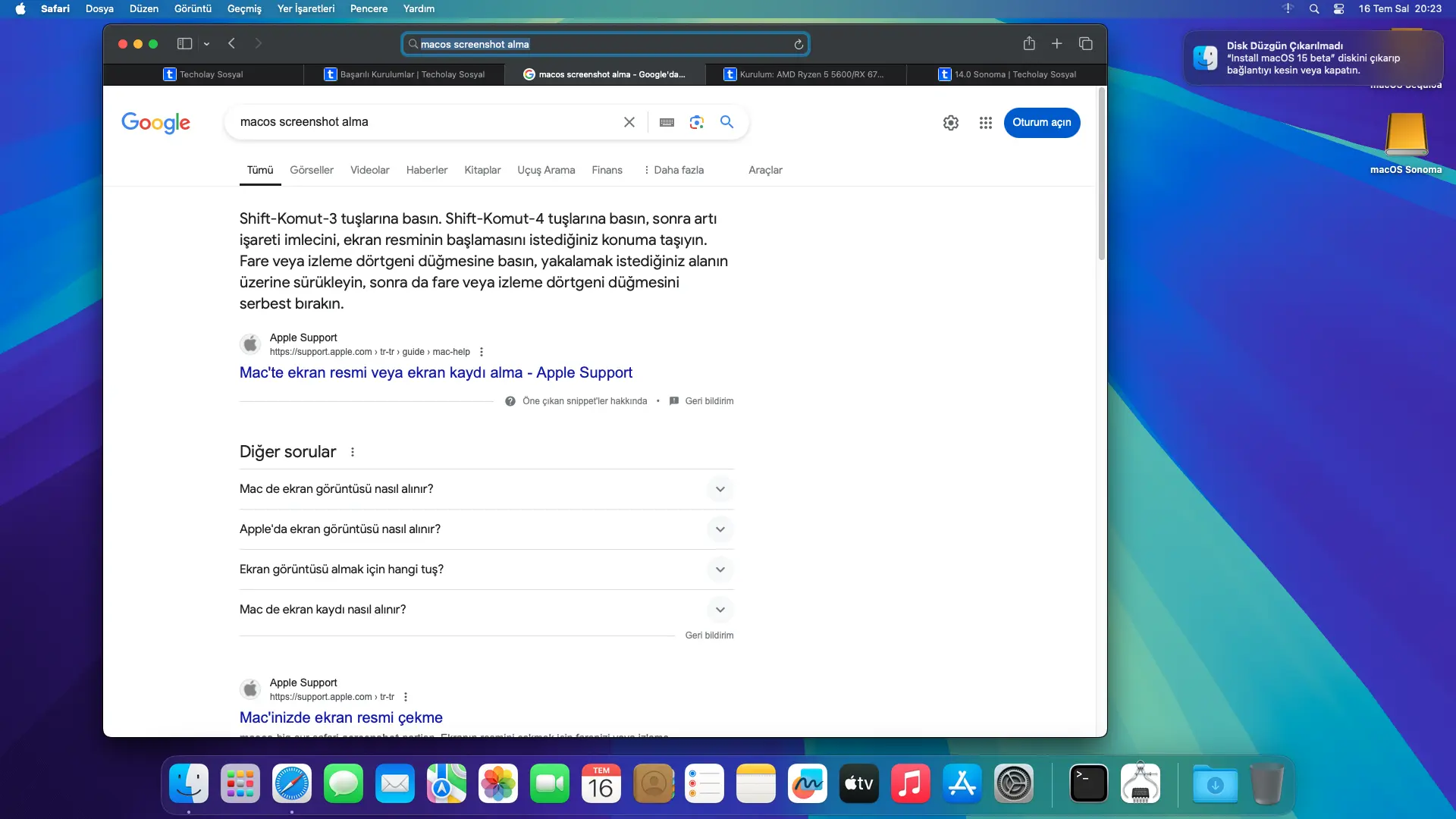Open Spotlight search in menu bar
This screenshot has height=819, width=1456.
point(1314,8)
